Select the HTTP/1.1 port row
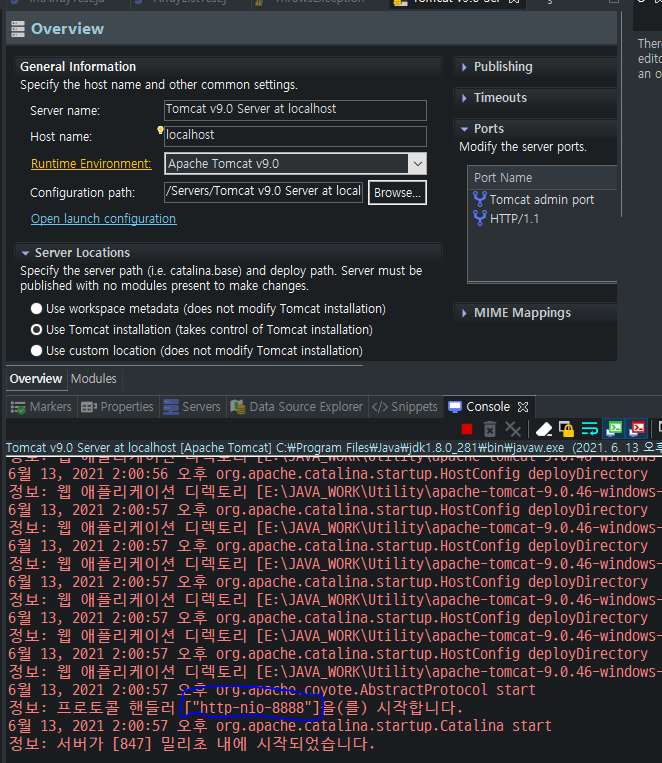 542,218
